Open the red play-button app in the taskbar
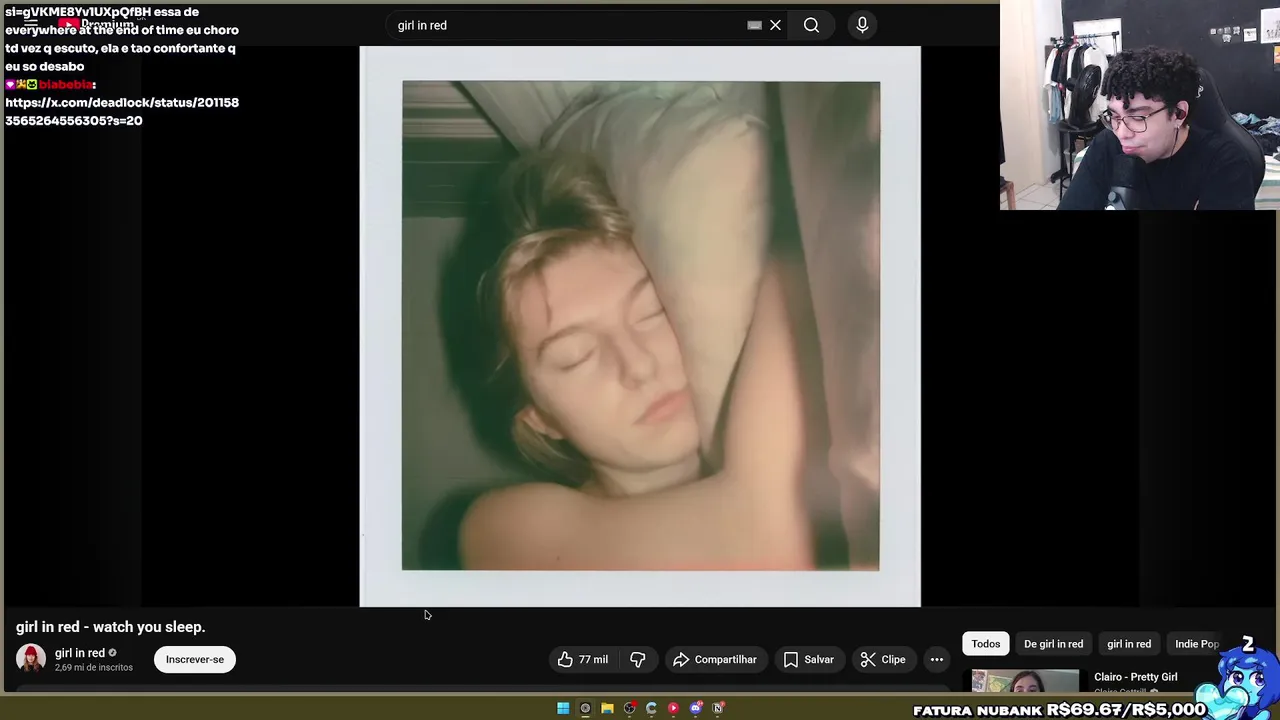 (x=673, y=708)
